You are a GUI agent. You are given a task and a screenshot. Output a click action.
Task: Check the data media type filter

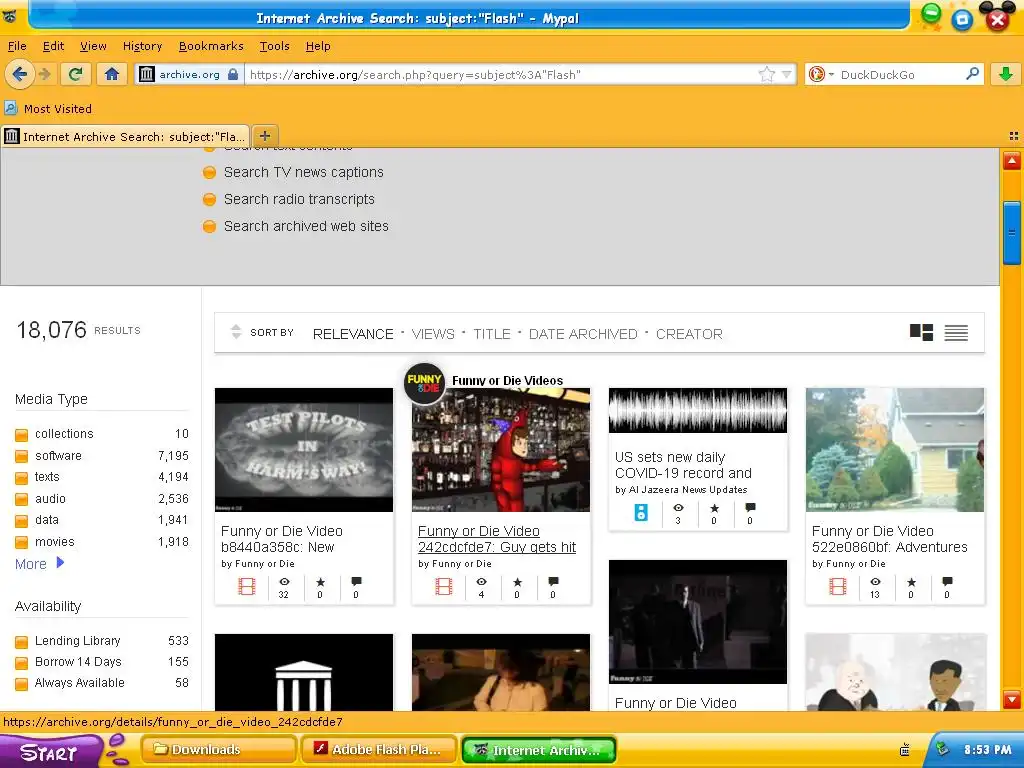coord(22,520)
